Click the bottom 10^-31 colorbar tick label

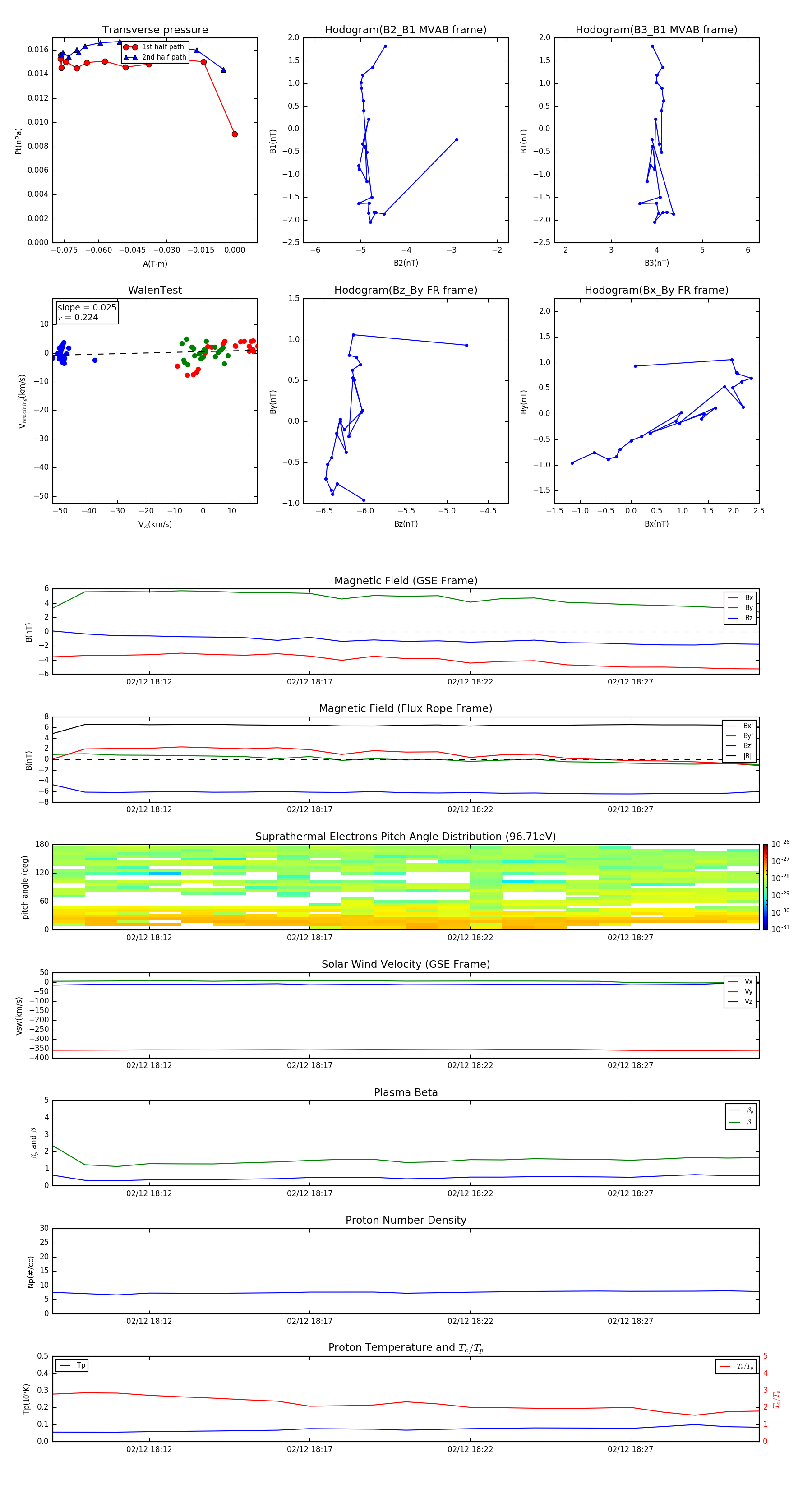(780, 929)
